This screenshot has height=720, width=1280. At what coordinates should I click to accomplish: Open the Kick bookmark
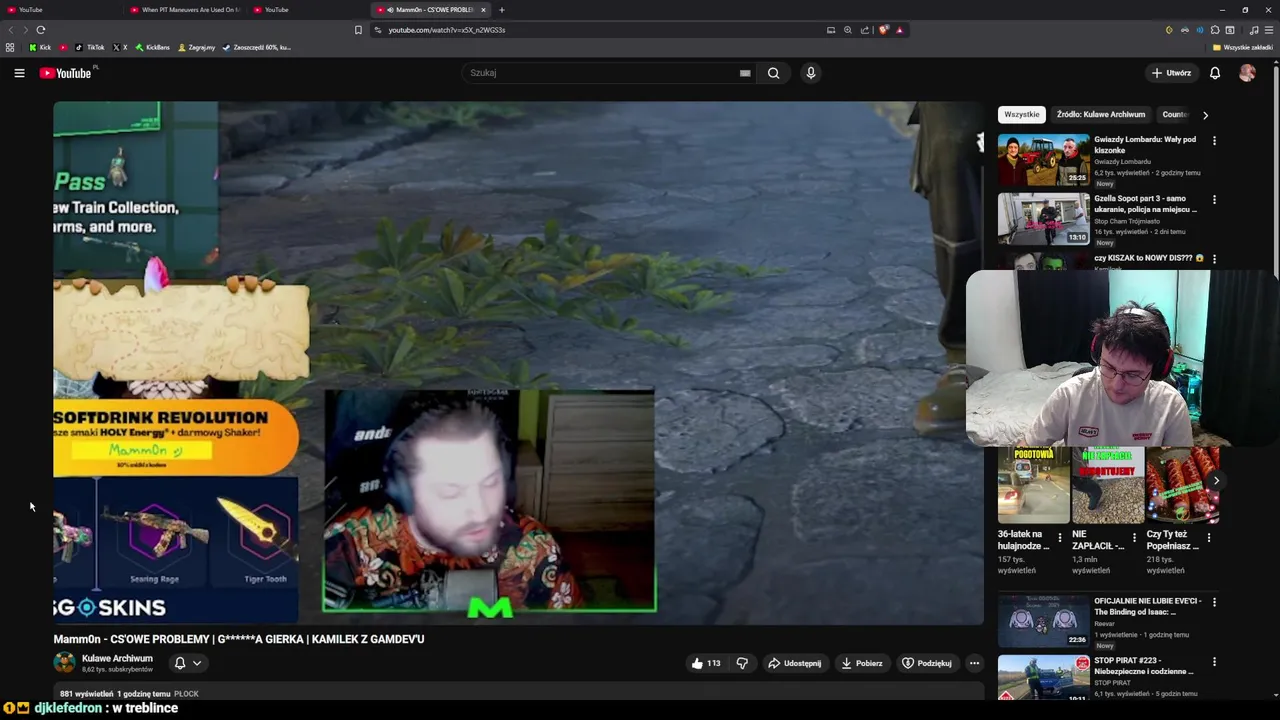pos(40,47)
